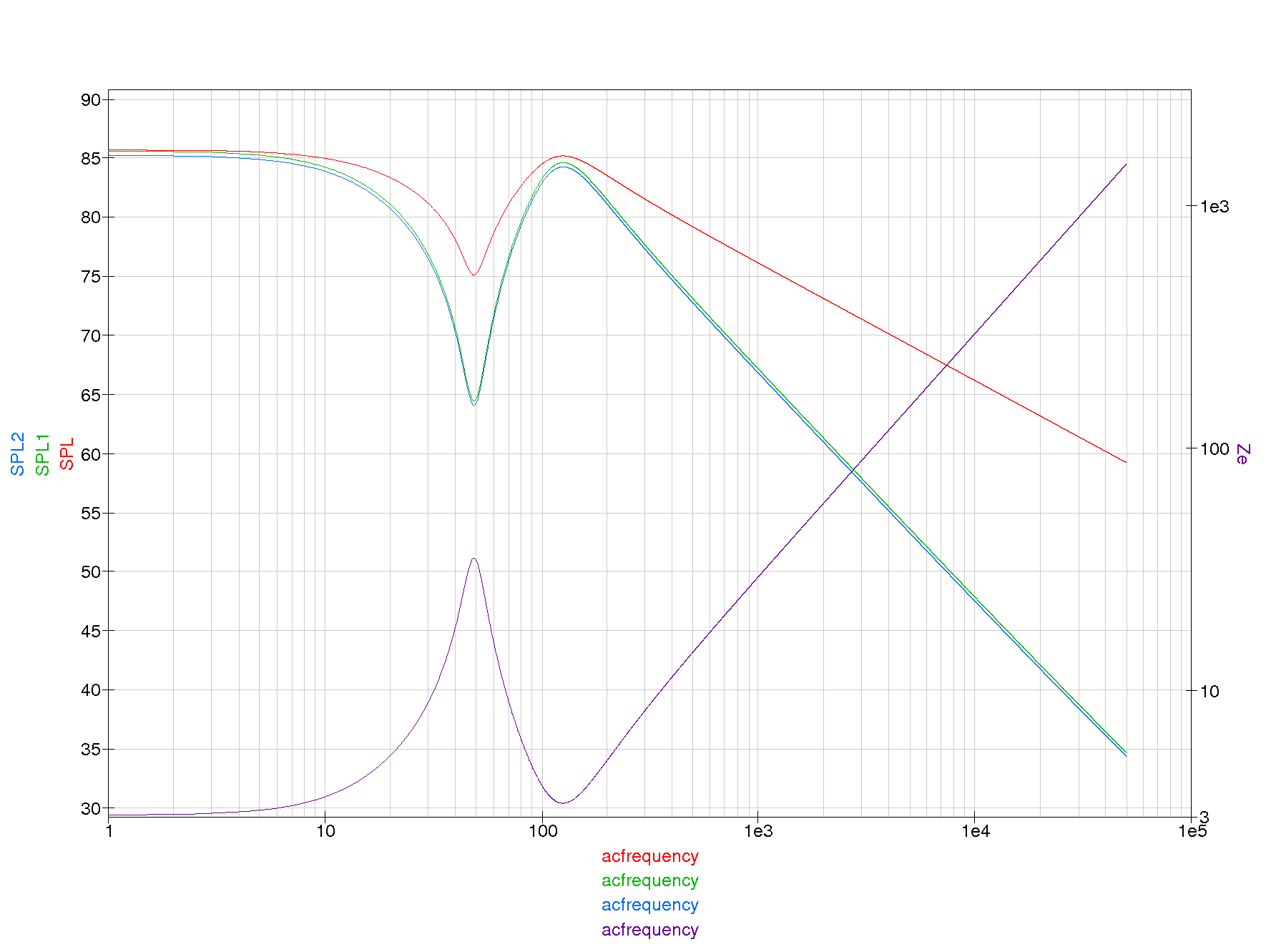Click the 60 tick on left axis
Viewport: 1266px width, 952px height.
pos(91,454)
